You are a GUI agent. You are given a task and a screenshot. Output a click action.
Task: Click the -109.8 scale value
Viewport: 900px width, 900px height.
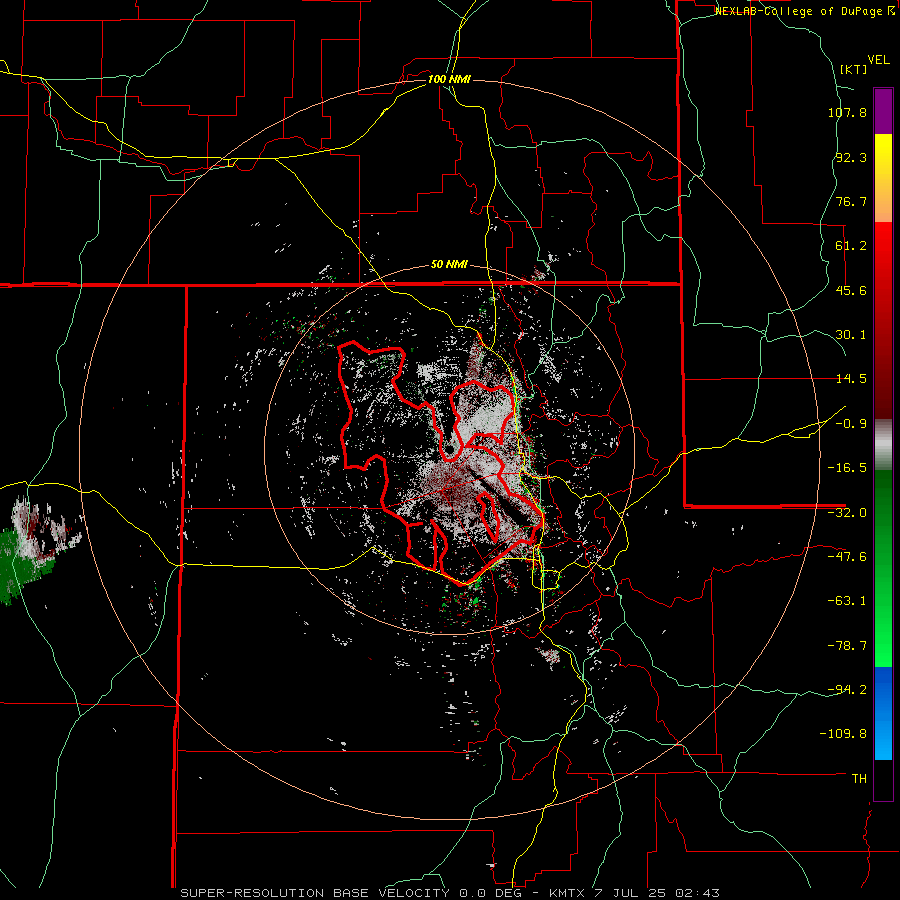pos(843,734)
